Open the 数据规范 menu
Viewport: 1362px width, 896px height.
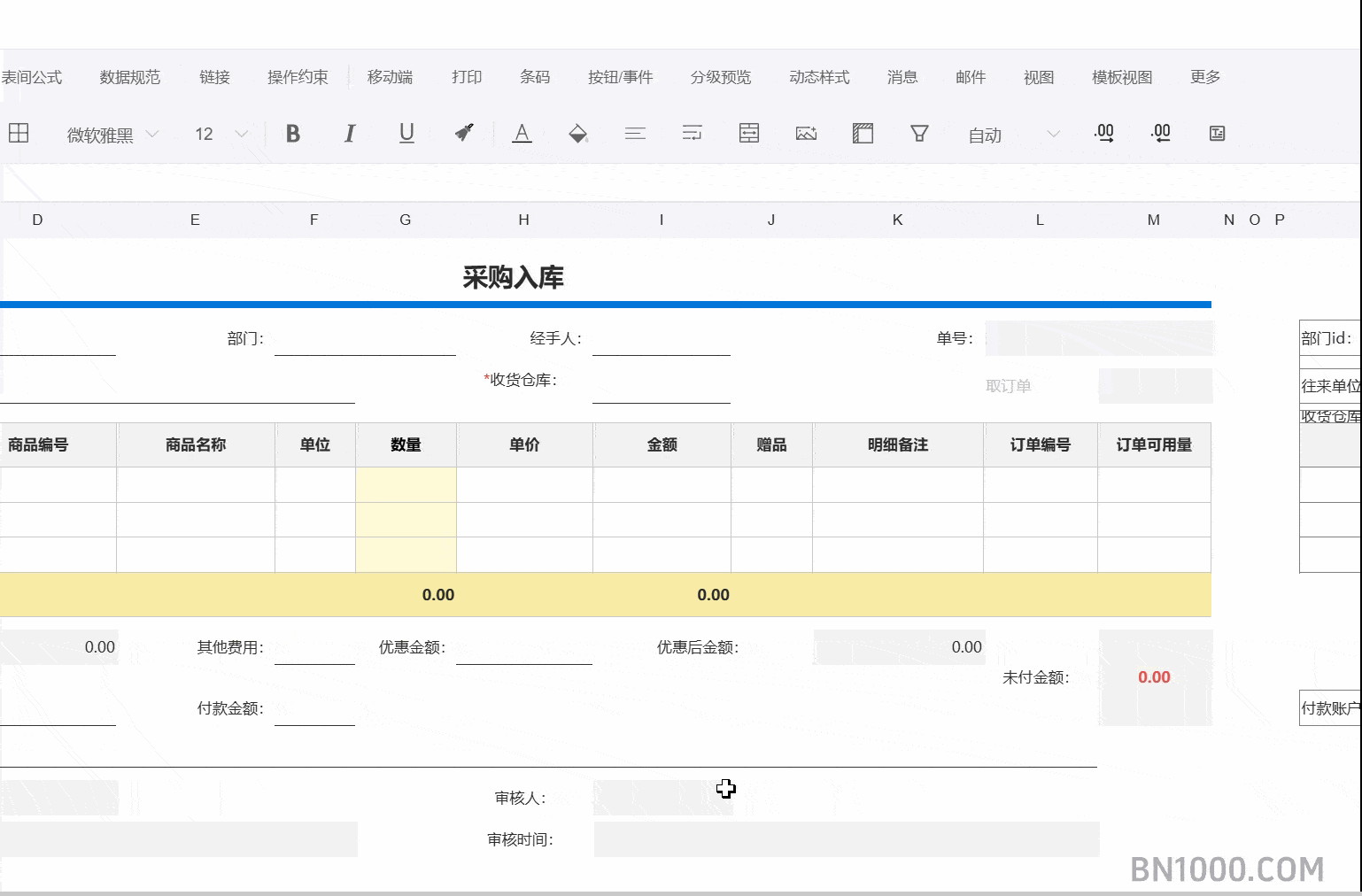click(130, 77)
